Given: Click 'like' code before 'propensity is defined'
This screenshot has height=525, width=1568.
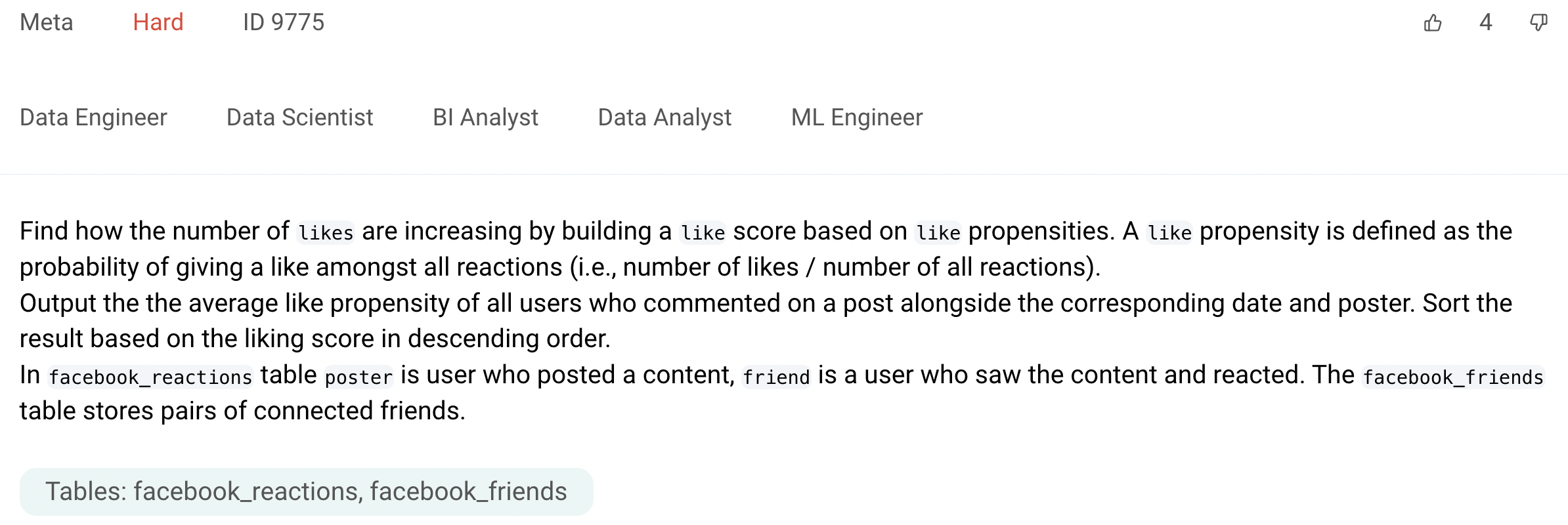Looking at the screenshot, I should (1169, 233).
